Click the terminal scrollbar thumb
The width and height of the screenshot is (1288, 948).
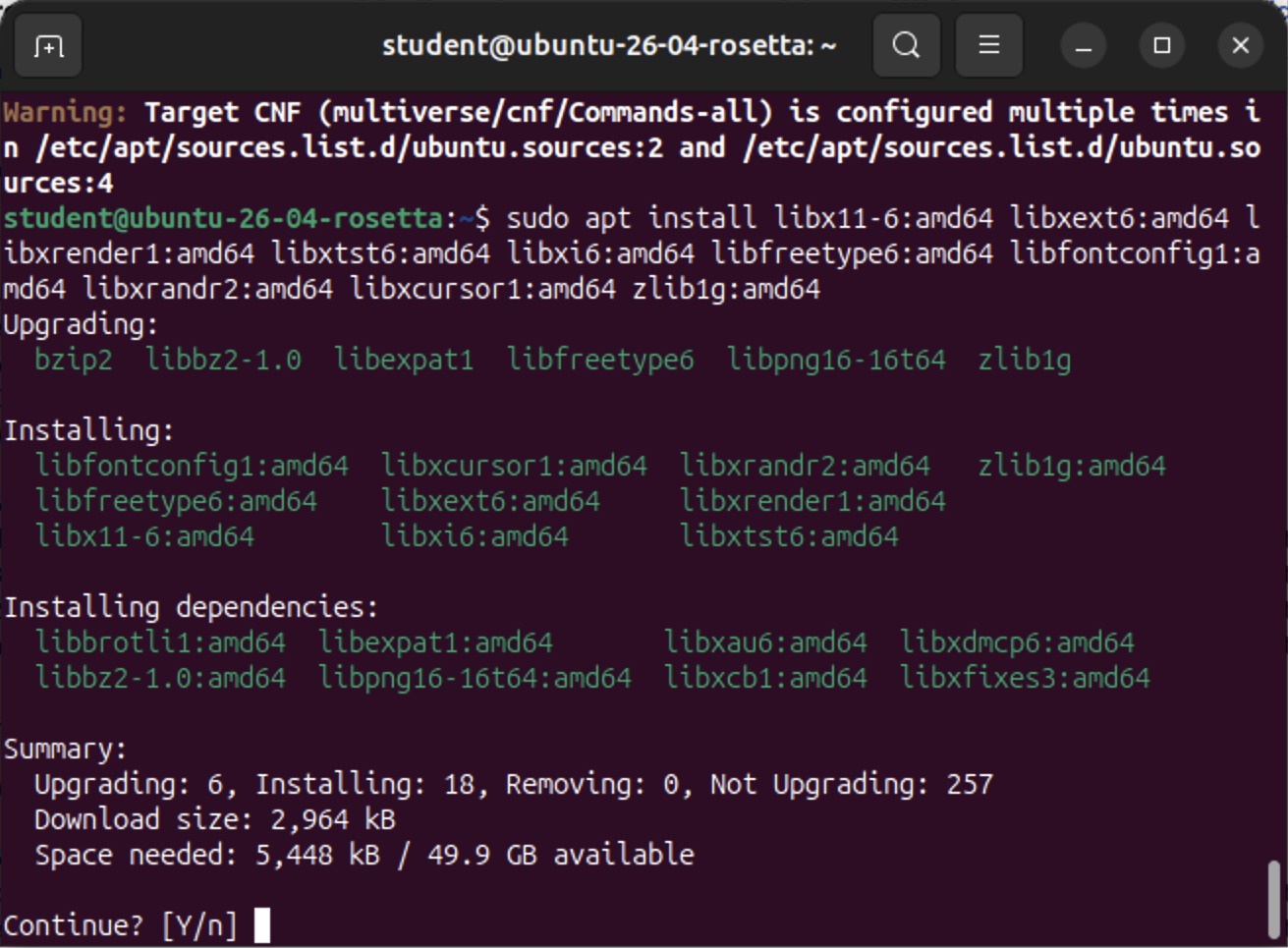[1273, 900]
